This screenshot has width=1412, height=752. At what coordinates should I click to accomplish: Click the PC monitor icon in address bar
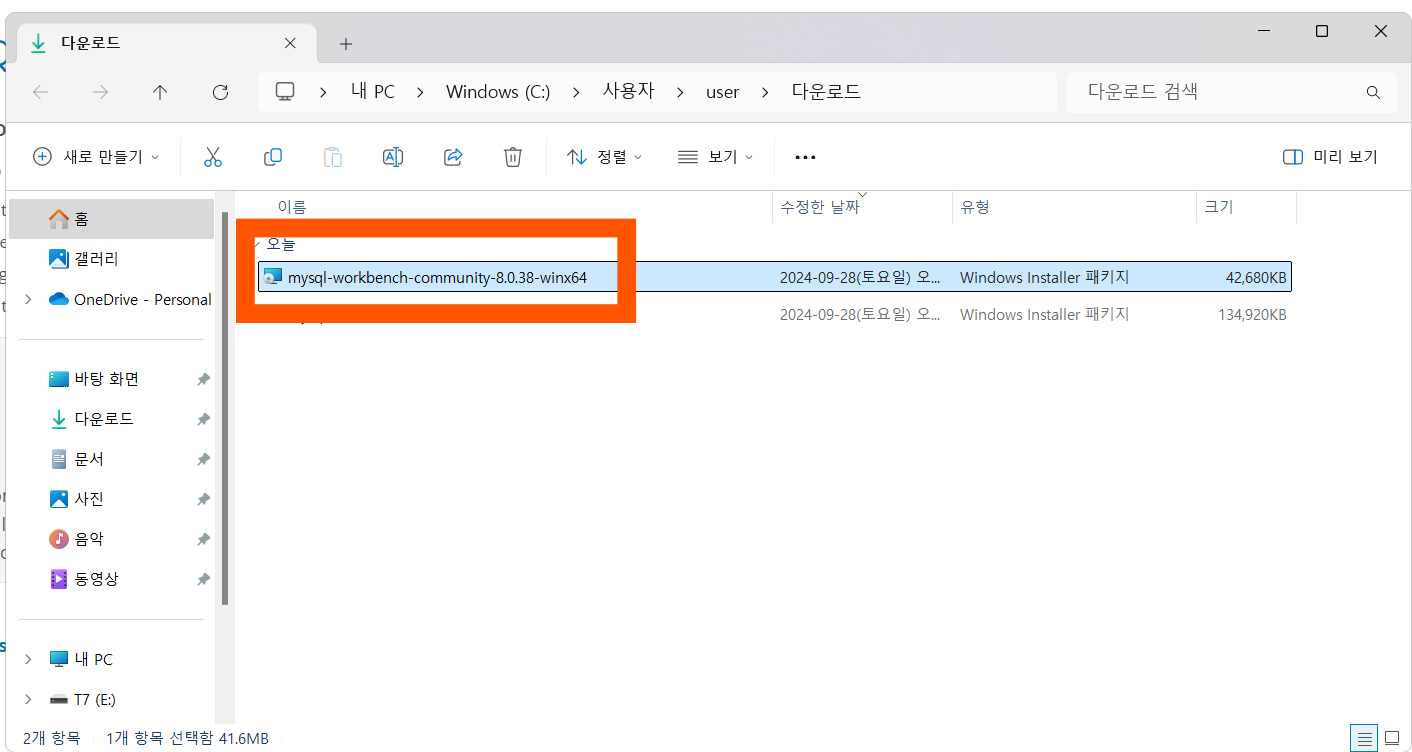click(x=286, y=92)
